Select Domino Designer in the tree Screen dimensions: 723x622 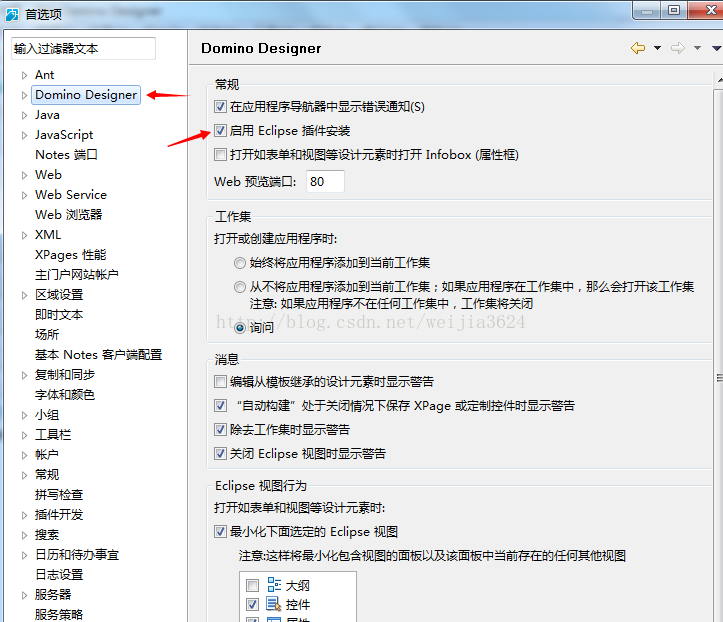(86, 95)
